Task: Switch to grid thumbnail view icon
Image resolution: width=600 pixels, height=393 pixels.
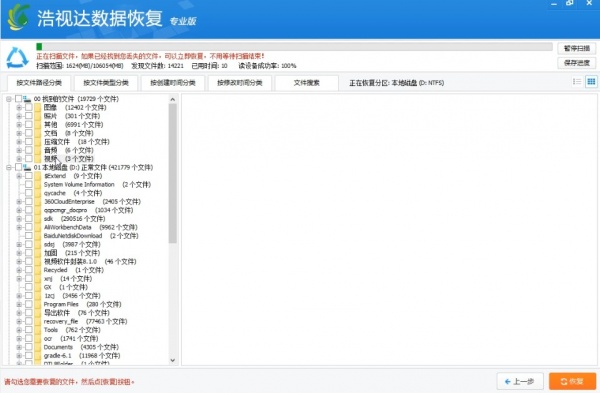Action: pos(591,82)
